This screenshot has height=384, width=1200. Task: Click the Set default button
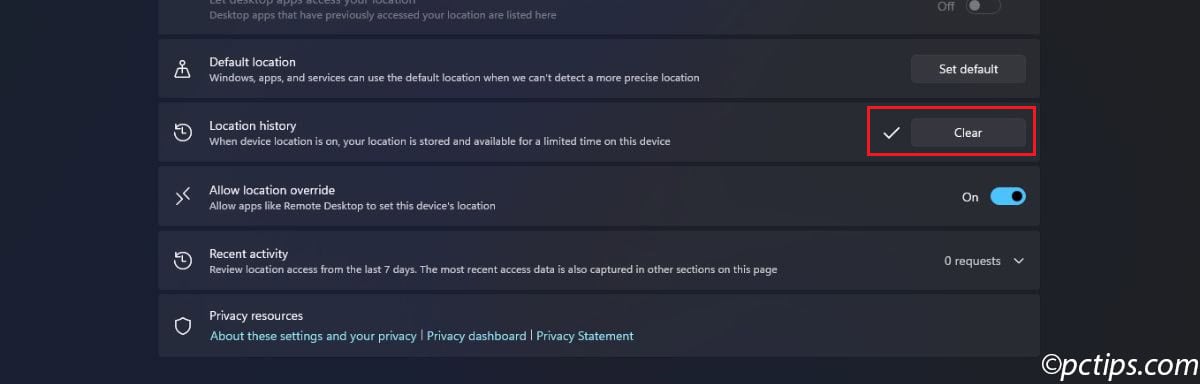click(x=968, y=69)
